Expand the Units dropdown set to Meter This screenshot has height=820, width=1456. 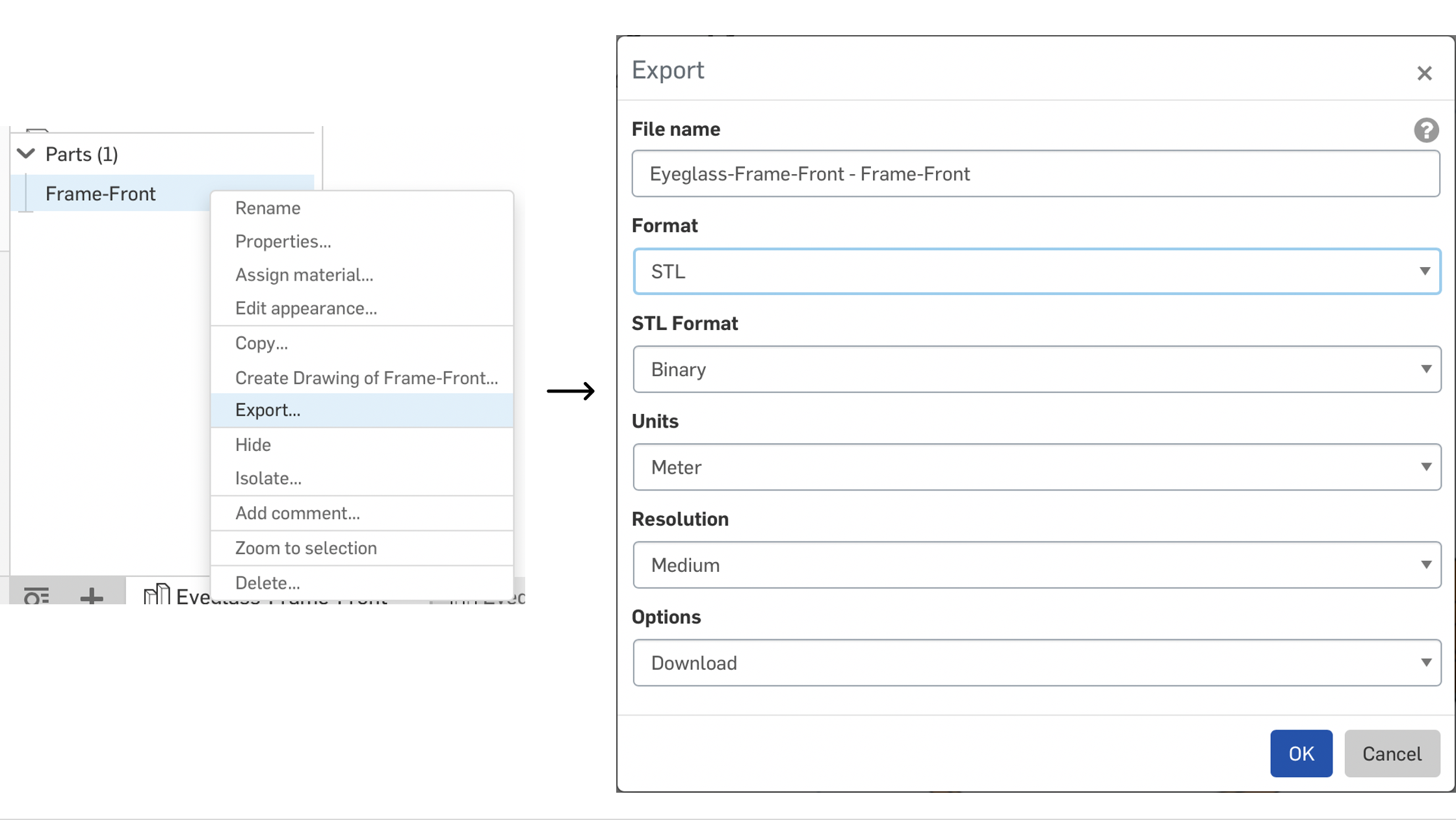1037,467
